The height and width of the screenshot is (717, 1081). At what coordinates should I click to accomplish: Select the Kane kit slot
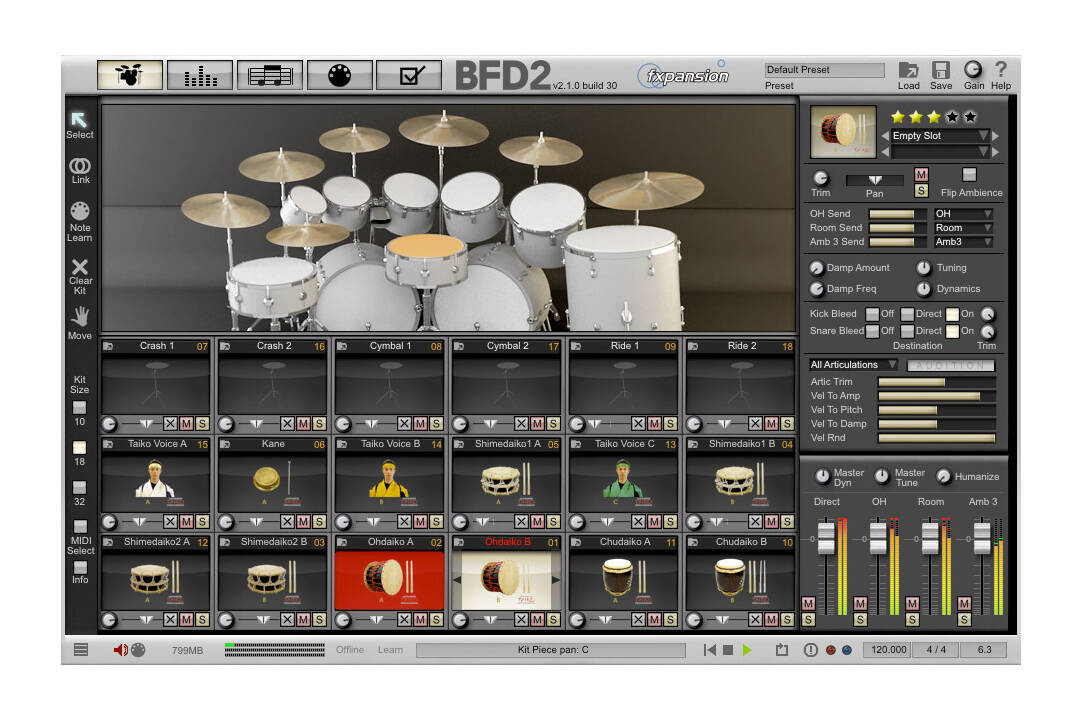[x=272, y=483]
